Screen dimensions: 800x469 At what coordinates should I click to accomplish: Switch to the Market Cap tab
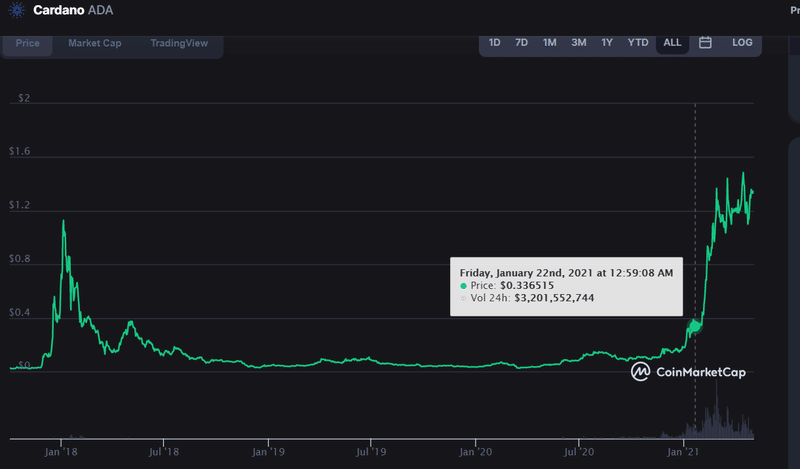tap(95, 43)
